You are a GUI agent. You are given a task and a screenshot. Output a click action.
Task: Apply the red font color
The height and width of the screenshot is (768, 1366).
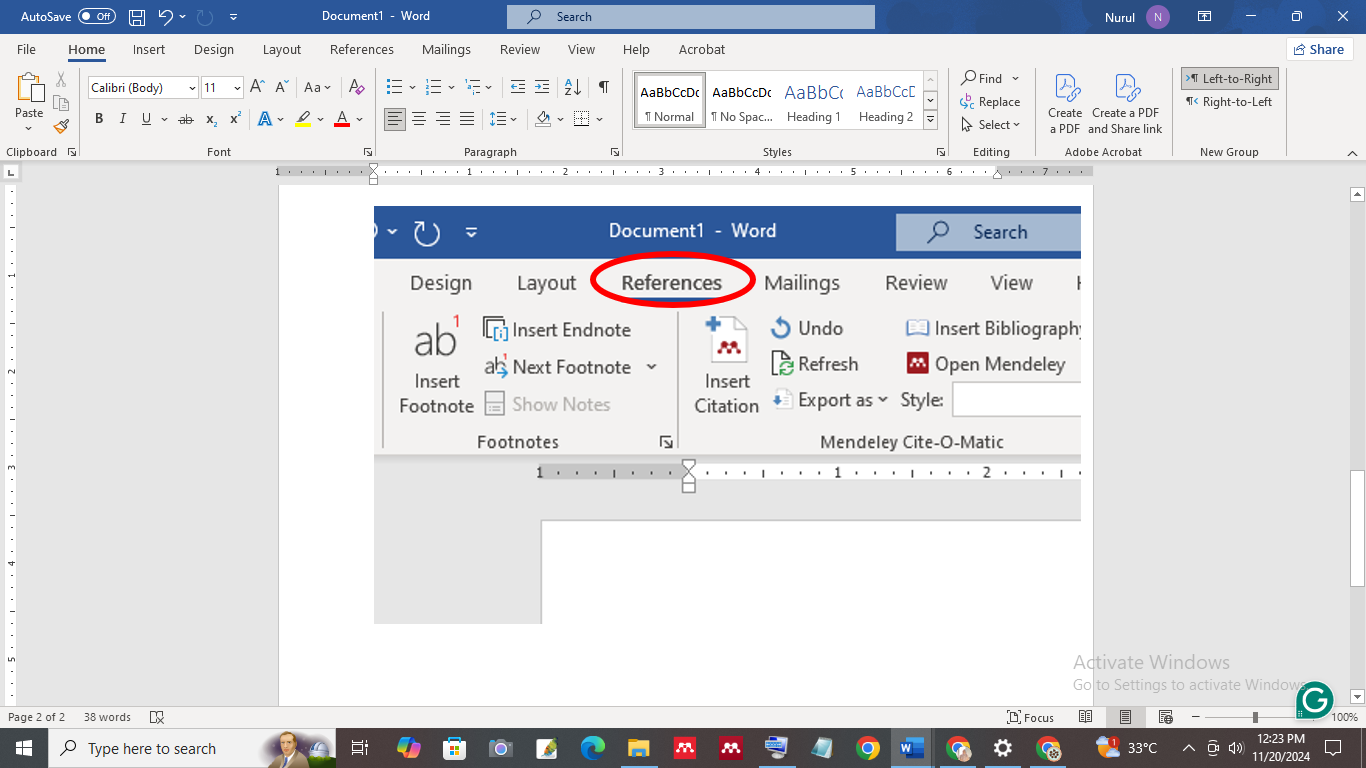[342, 119]
